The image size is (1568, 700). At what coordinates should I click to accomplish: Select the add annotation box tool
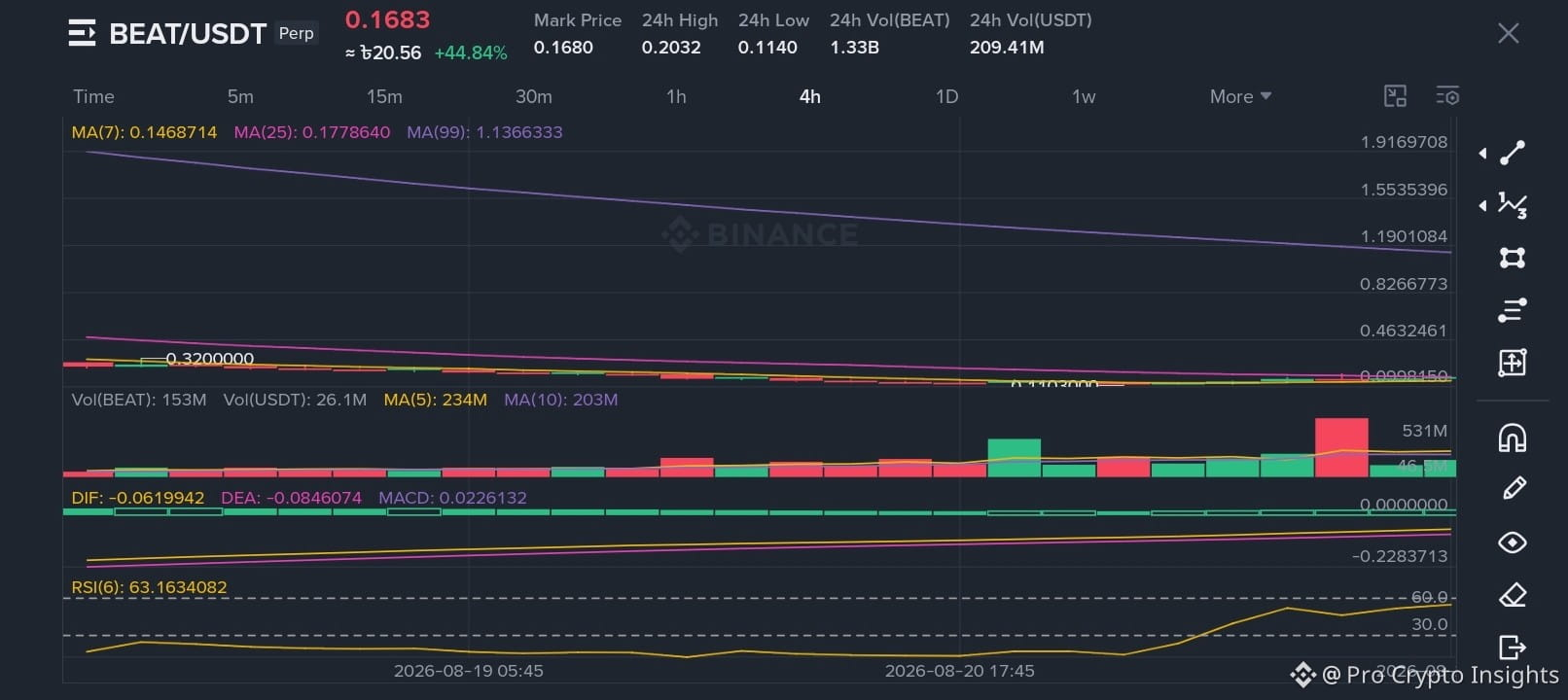point(1513,363)
